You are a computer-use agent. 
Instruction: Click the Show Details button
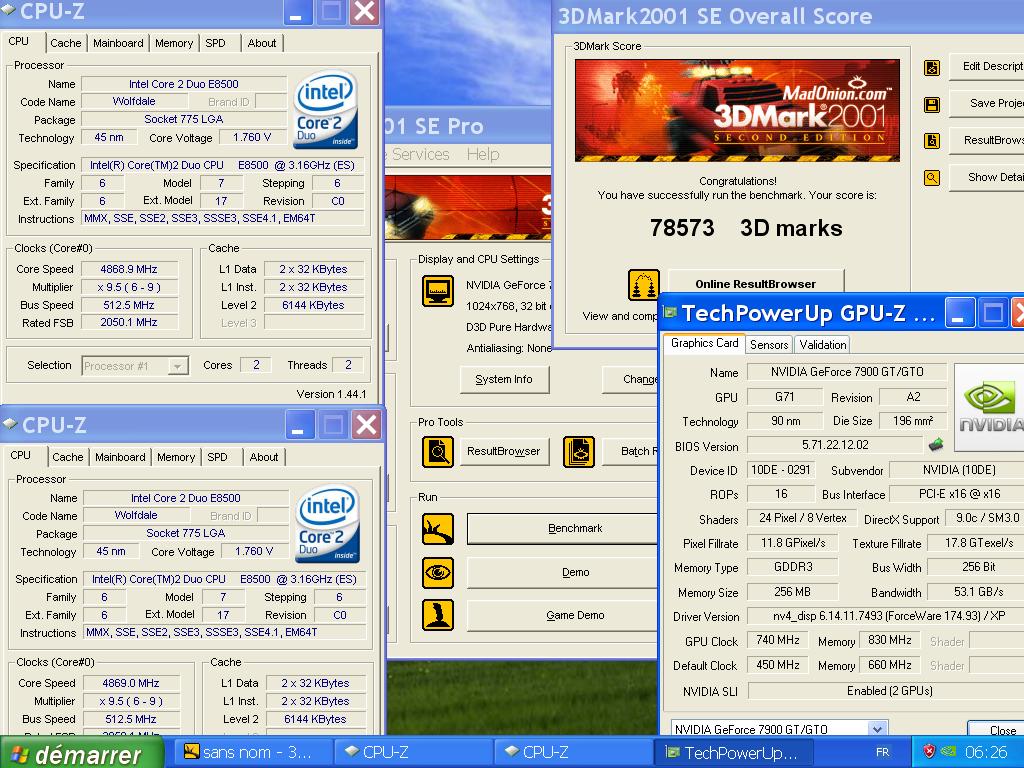pos(987,177)
